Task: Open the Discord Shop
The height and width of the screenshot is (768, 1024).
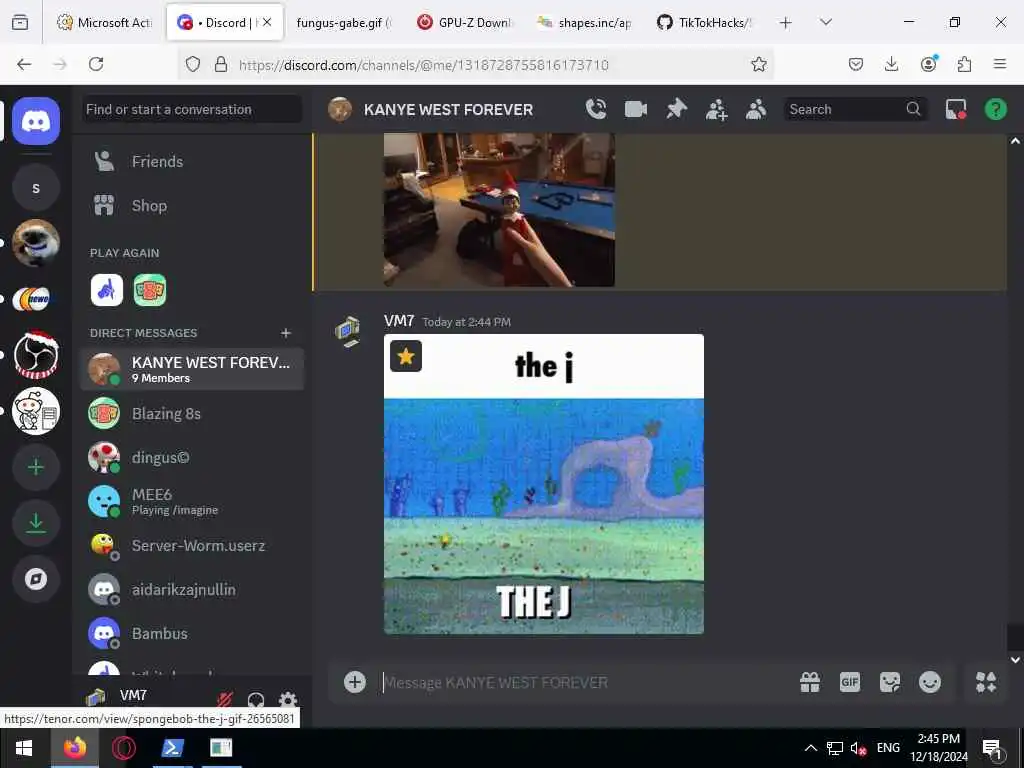Action: point(192,206)
